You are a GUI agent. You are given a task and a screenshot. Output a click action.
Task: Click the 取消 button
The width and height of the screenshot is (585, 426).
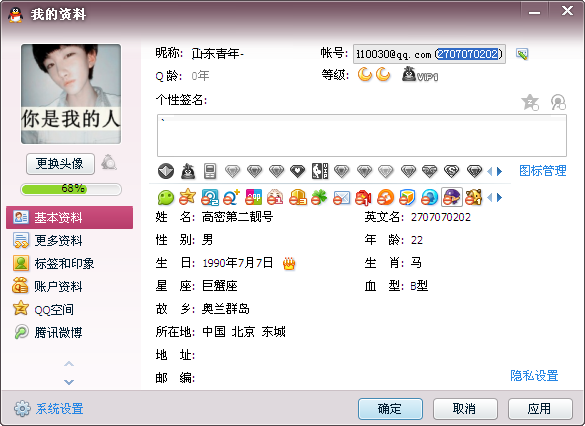tap(465, 409)
